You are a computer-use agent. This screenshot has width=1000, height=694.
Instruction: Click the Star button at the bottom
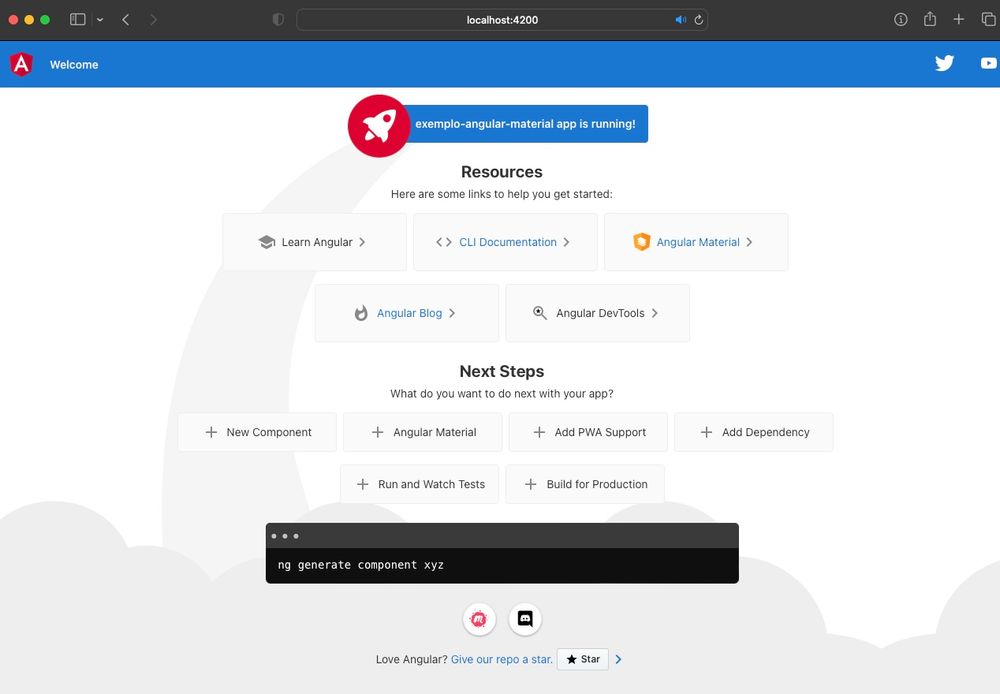point(582,659)
